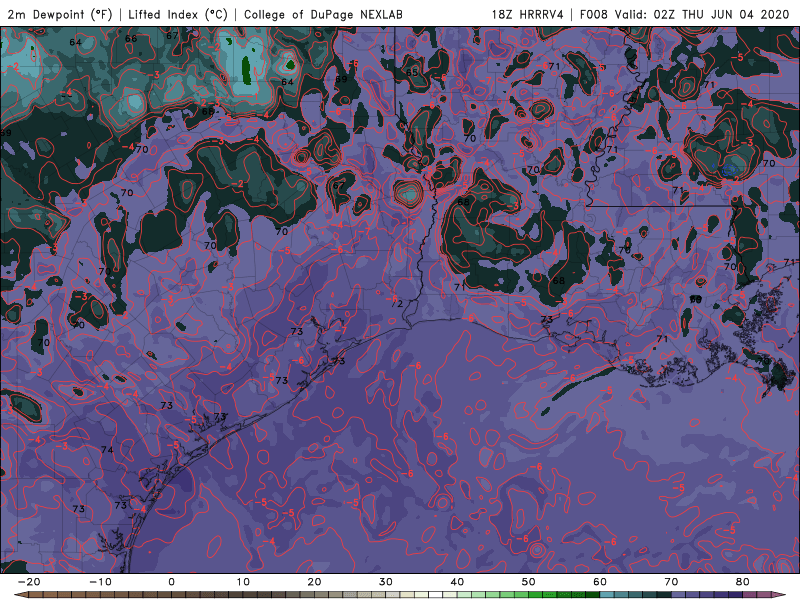
Task: Click the "10" color scale label
Action: [x=243, y=582]
